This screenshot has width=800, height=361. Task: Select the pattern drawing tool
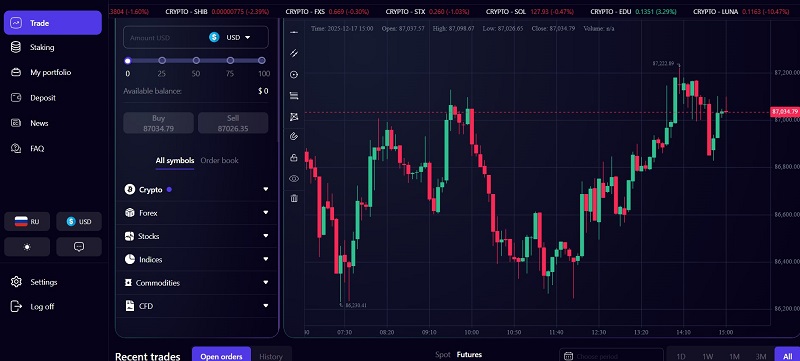pyautogui.click(x=294, y=117)
